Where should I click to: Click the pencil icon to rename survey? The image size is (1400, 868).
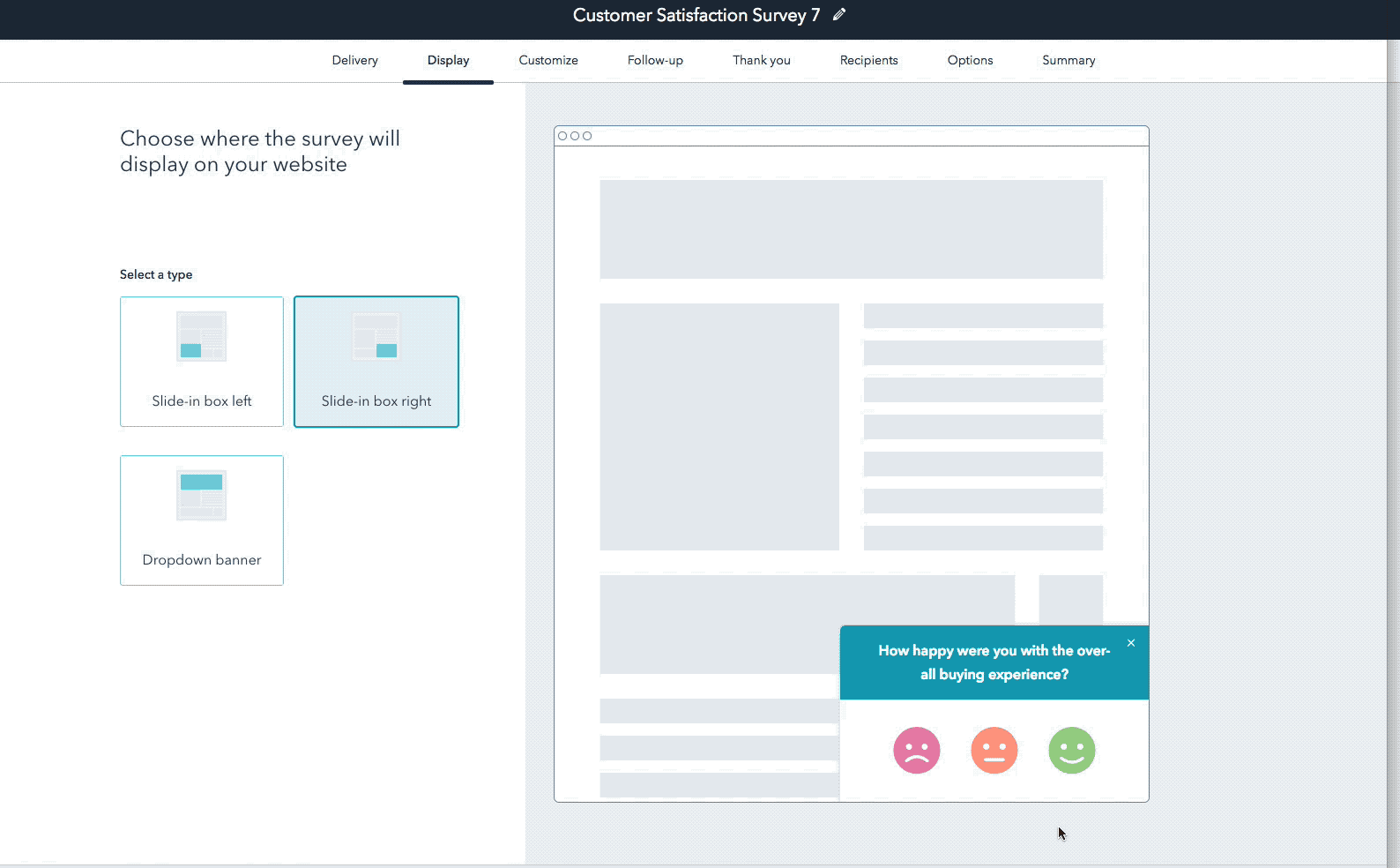[x=839, y=14]
